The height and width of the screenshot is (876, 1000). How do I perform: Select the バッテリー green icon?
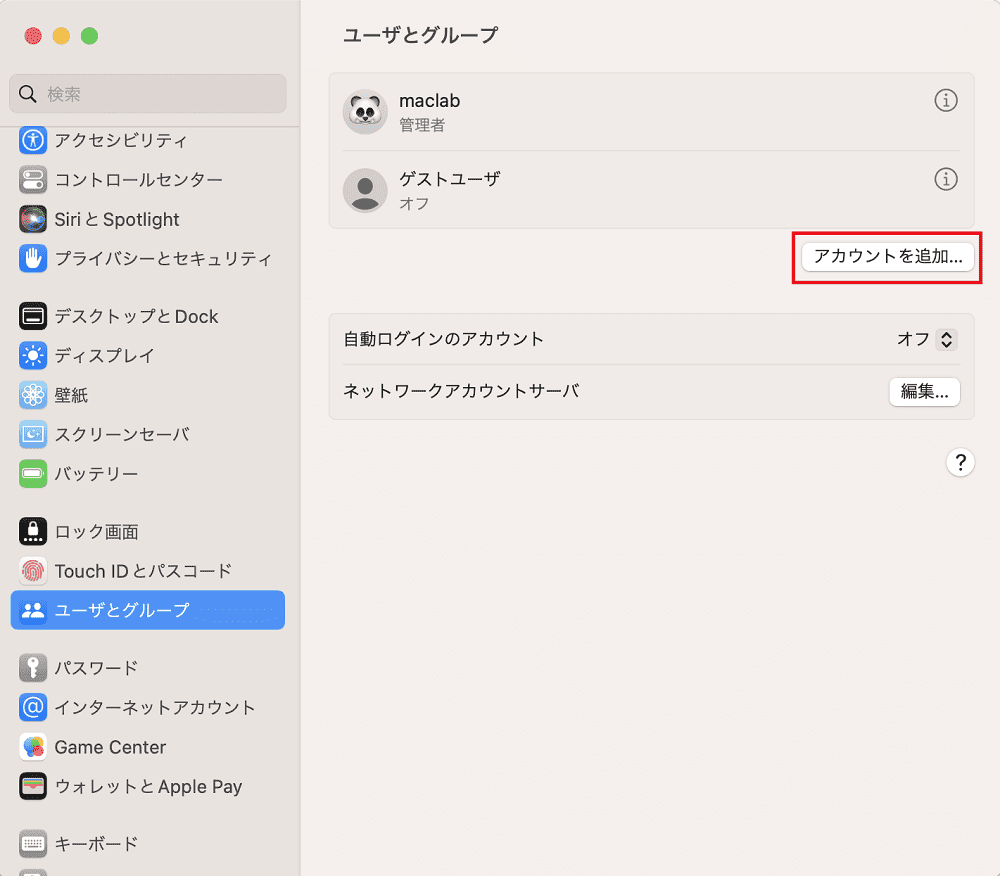click(x=33, y=474)
